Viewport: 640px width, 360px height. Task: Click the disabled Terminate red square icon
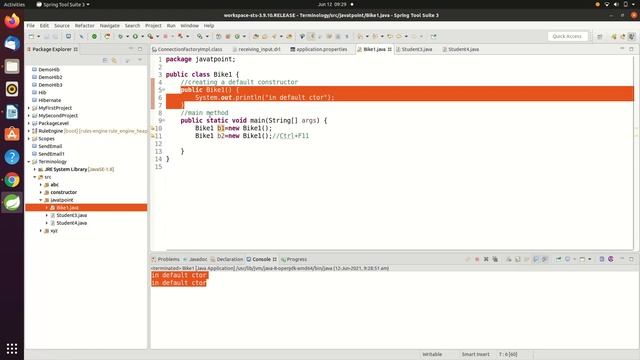[x=477, y=259]
